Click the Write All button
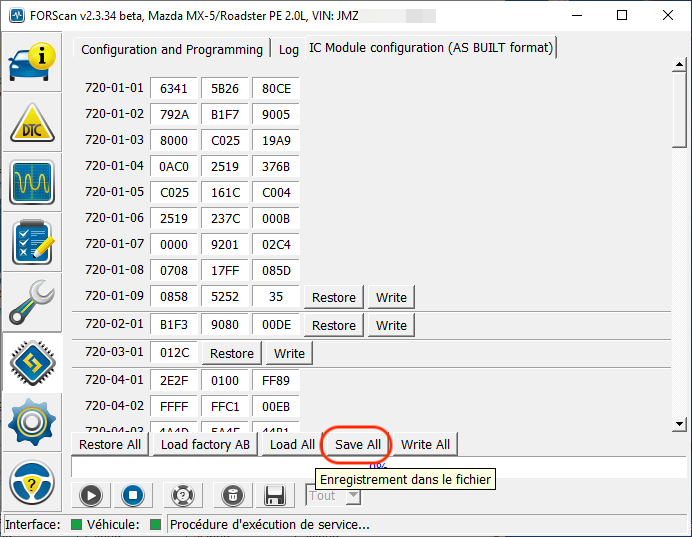692x537 pixels. point(425,444)
